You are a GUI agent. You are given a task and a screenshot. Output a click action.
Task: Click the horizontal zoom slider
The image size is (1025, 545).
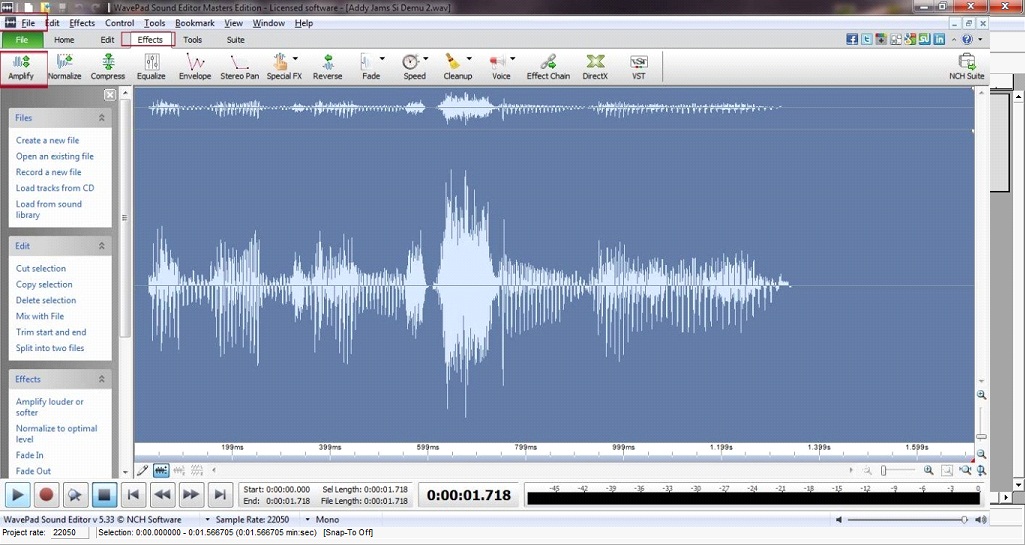[898, 470]
